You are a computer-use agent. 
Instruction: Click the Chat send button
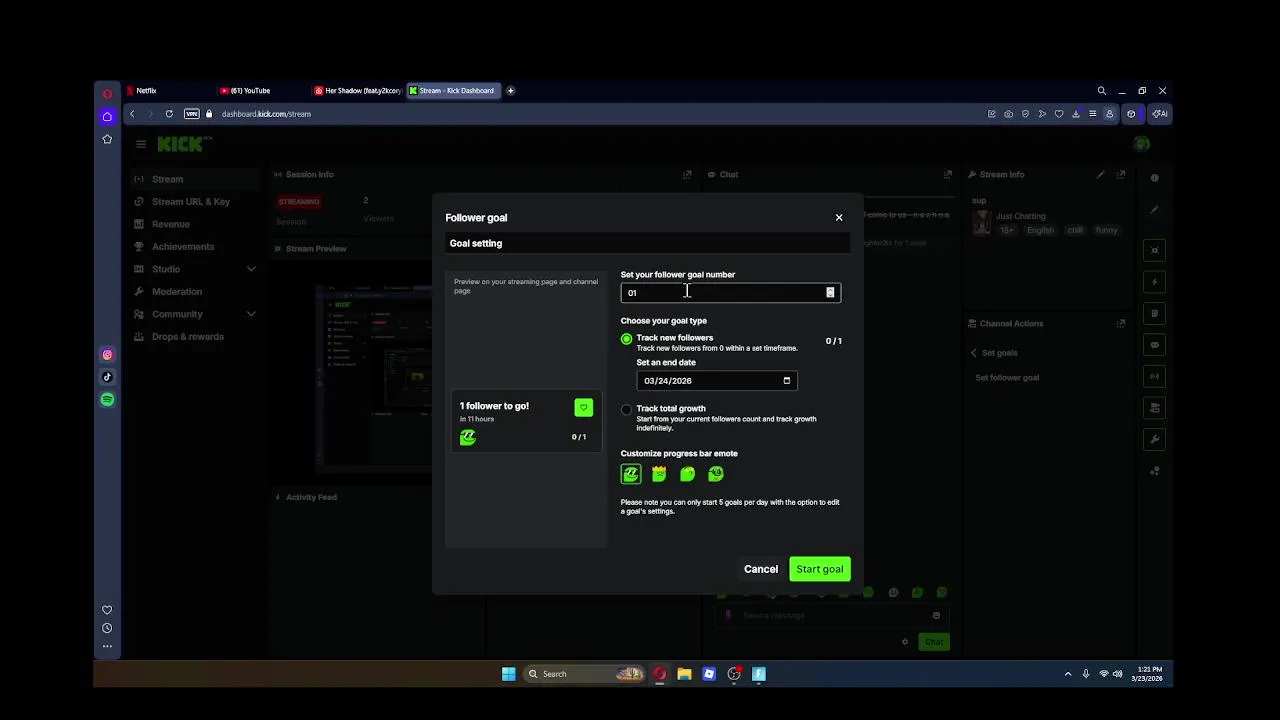(933, 642)
